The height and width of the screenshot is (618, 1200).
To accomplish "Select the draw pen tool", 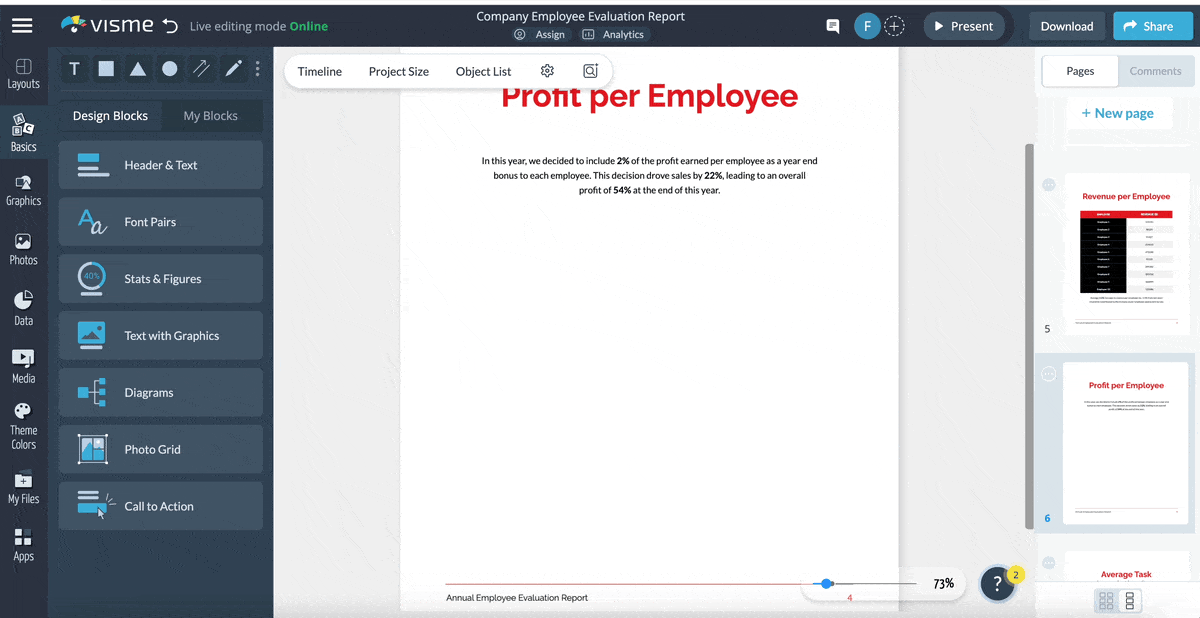I will [x=233, y=68].
